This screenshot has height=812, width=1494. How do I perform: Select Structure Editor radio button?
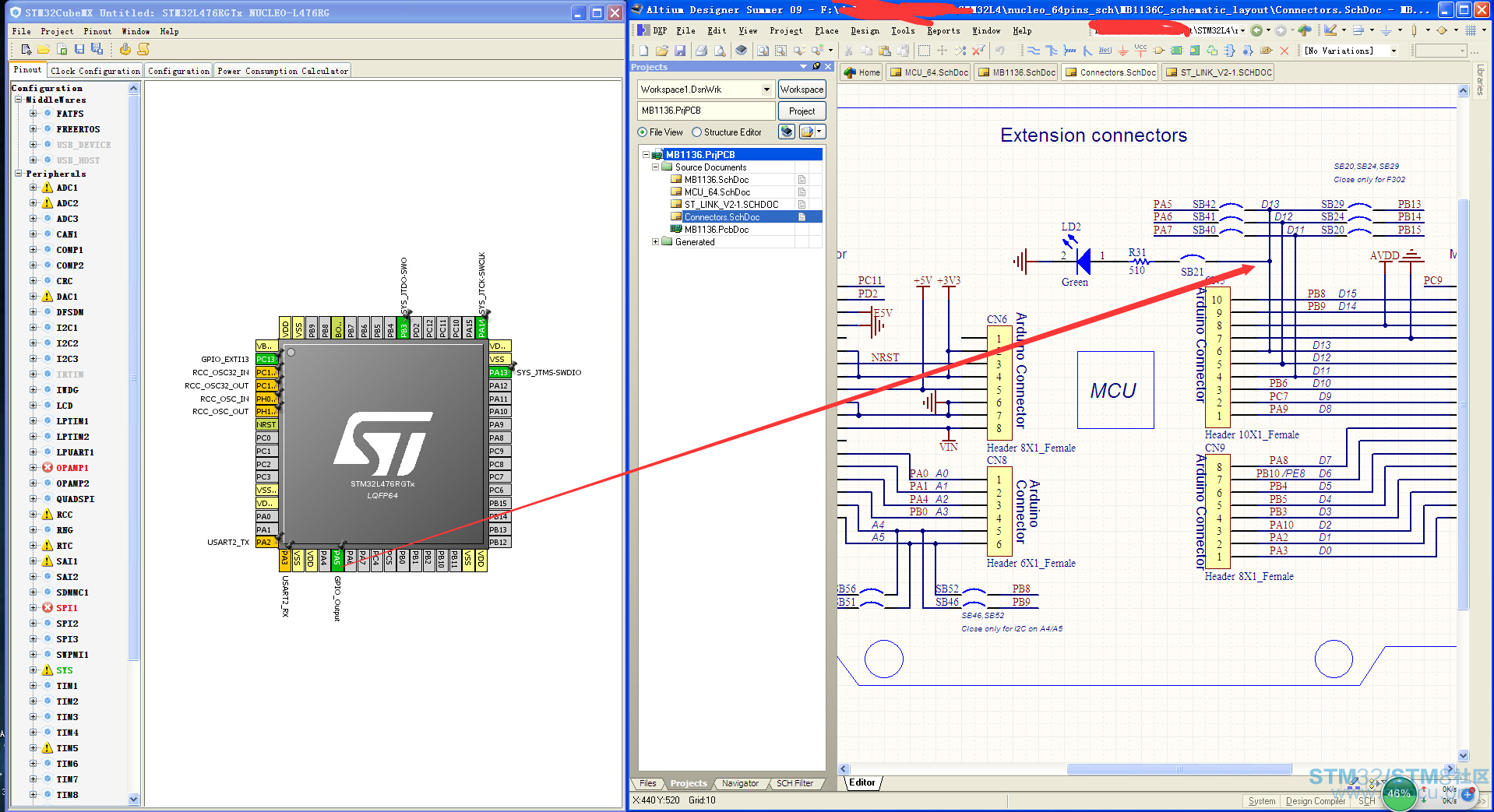tap(696, 132)
